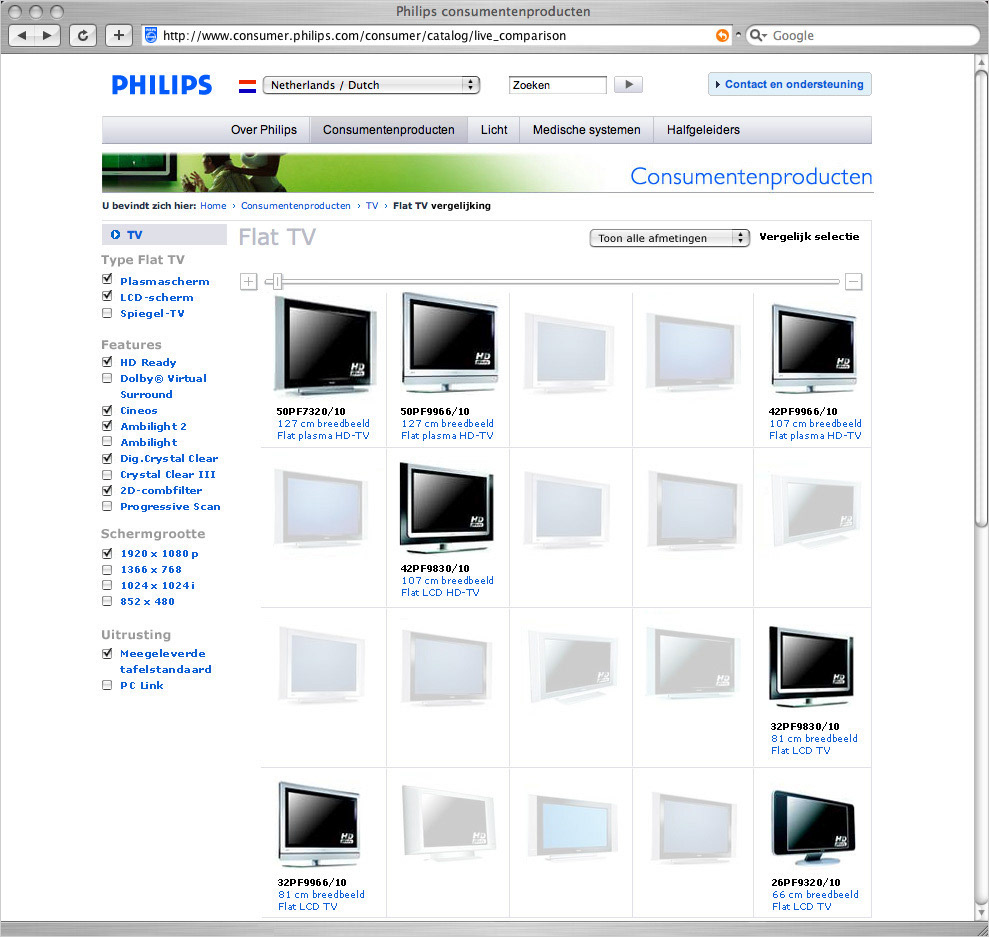
Task: Enable the PC Link checkbox
Action: (x=107, y=685)
